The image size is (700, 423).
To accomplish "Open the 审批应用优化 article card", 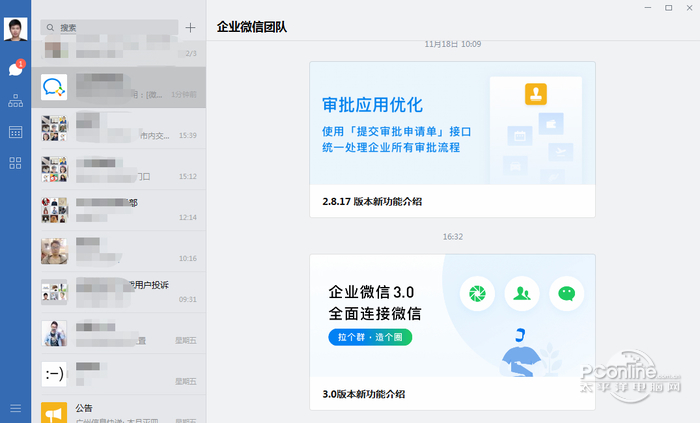I will point(452,139).
